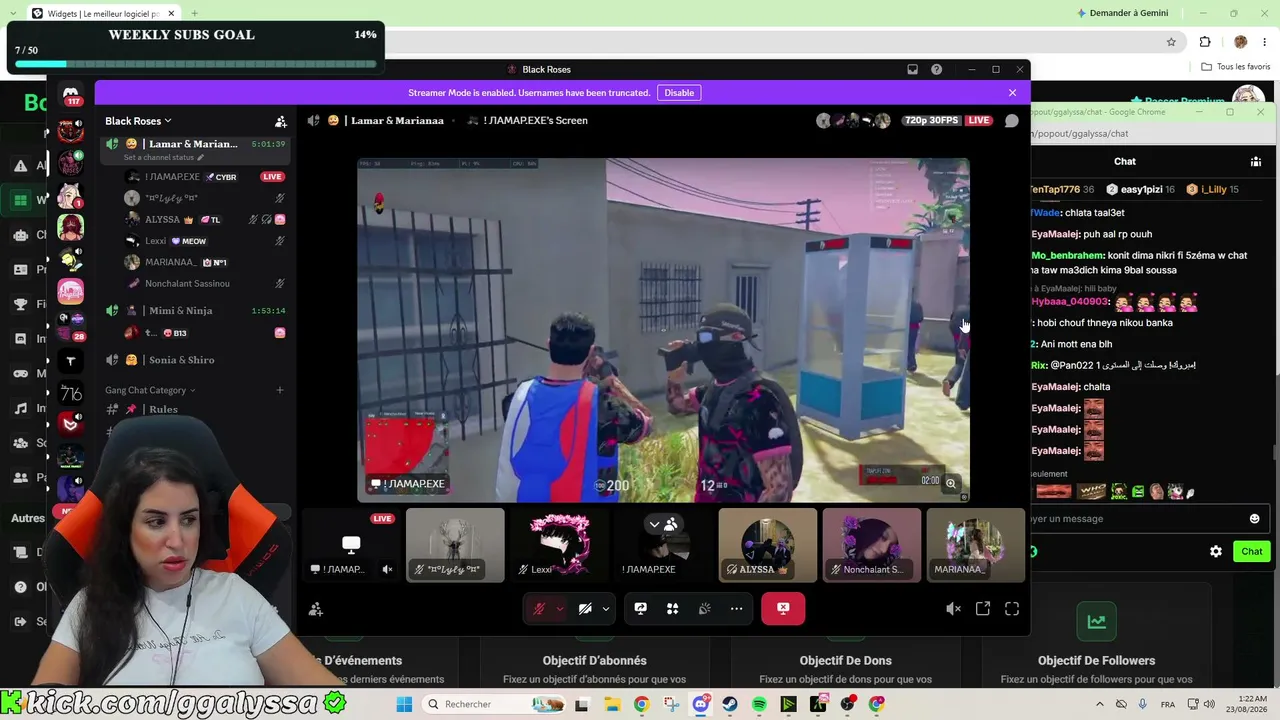Open the server with the 716 icon
This screenshot has height=720, width=1280.
70,393
